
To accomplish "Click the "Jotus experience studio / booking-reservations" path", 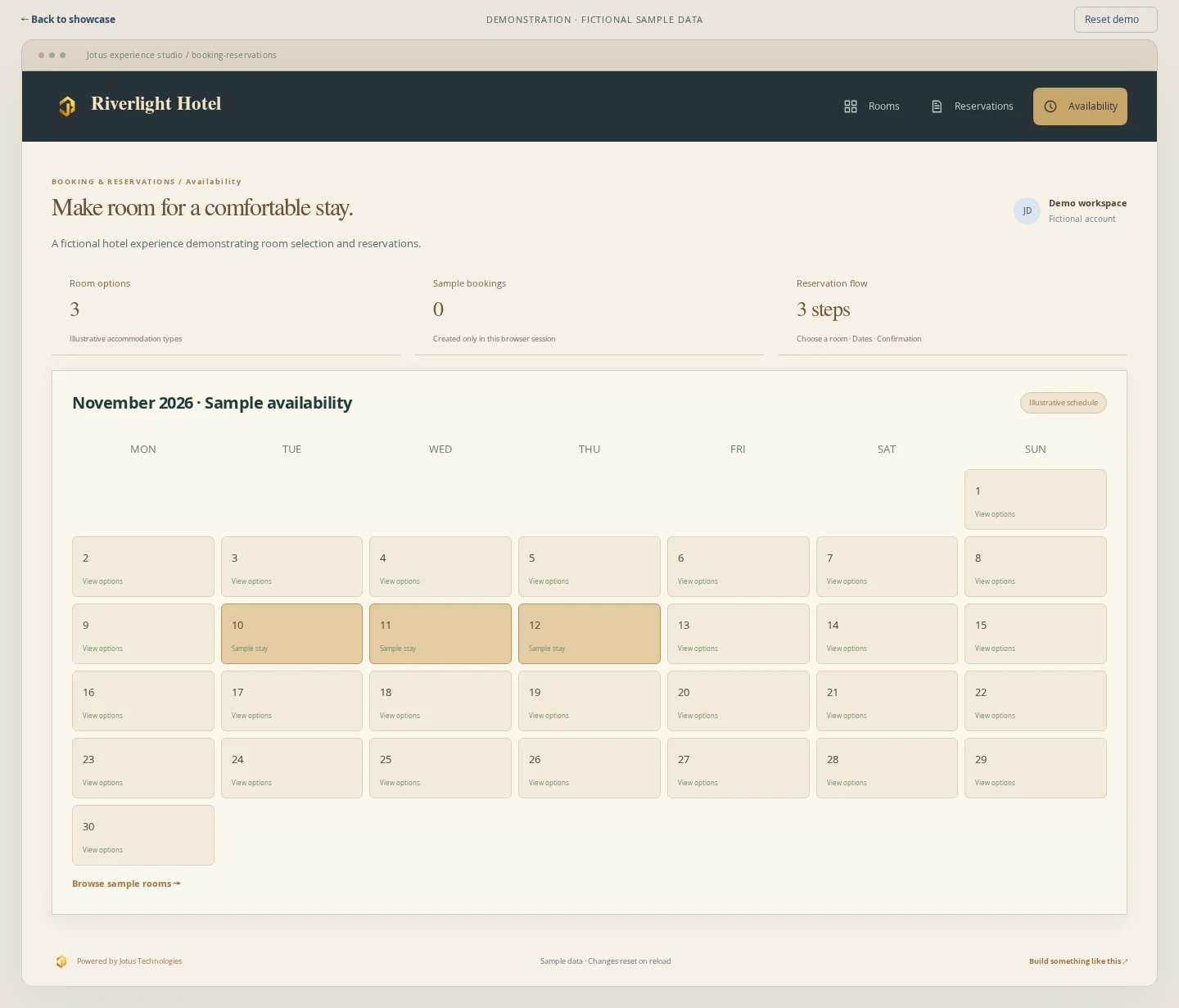I will point(182,55).
